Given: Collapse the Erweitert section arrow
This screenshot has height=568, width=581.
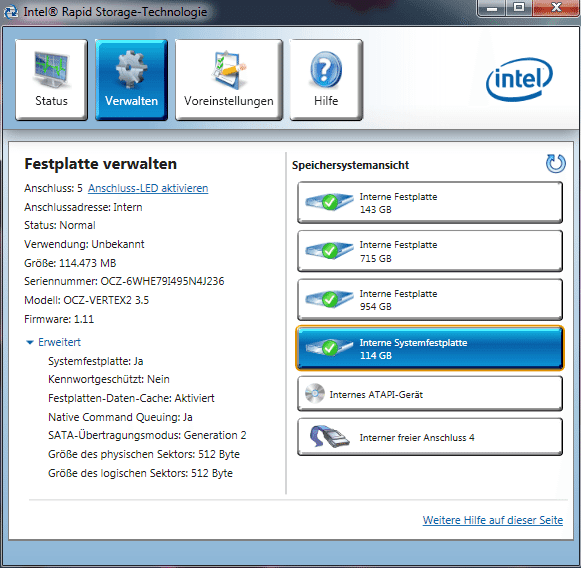Looking at the screenshot, I should [30, 342].
